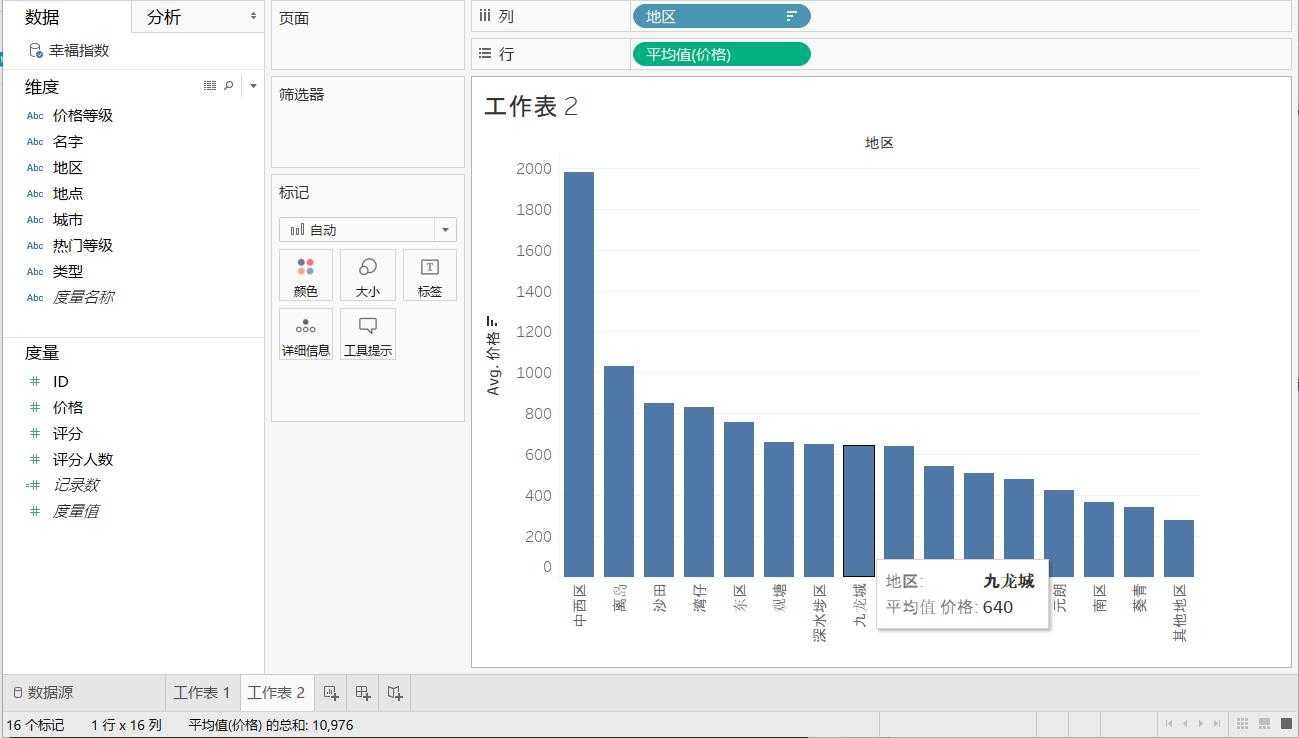Screen dimensions: 1299x738
Task: Click the new worksheet icon
Action: (x=331, y=692)
